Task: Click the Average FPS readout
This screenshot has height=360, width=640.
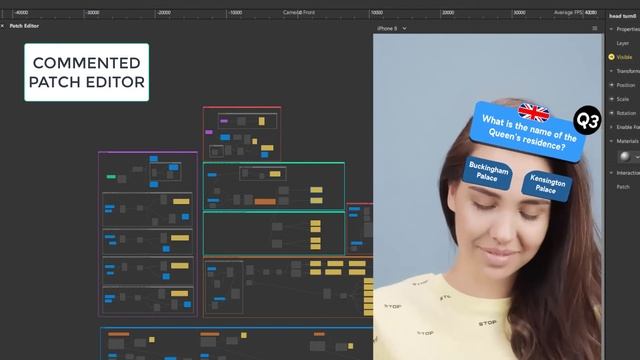Action: point(575,13)
